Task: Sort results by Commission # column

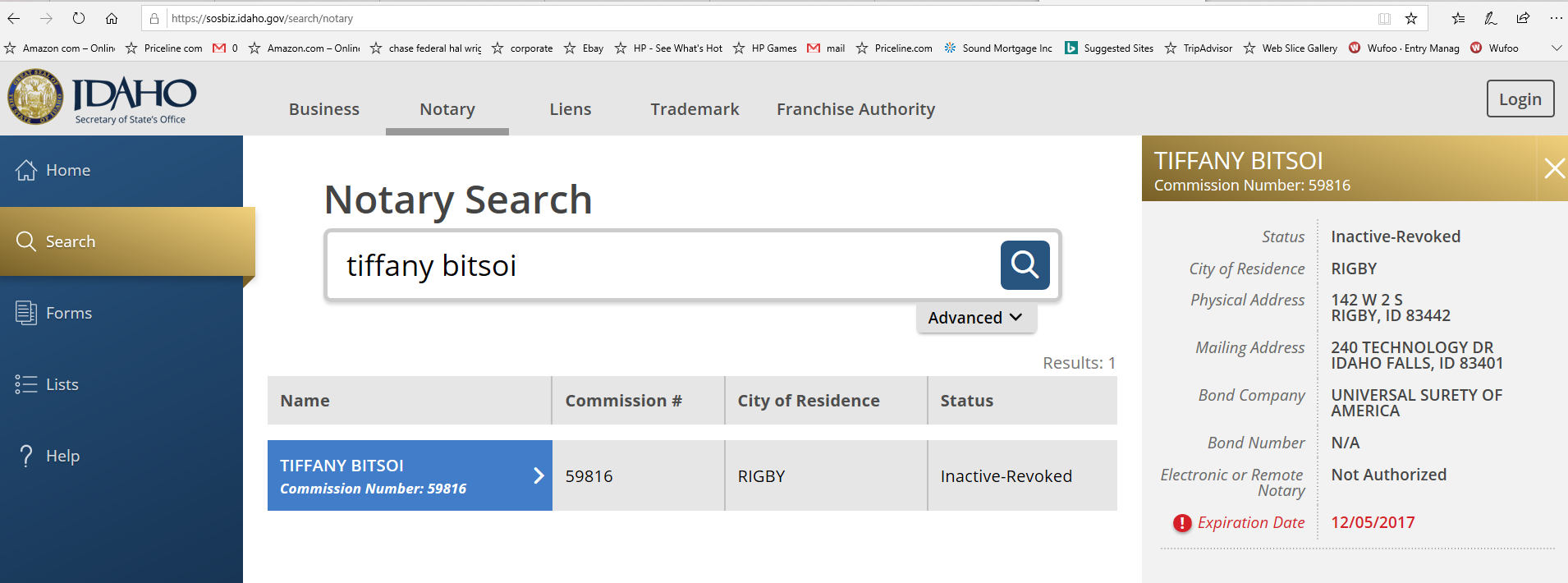Action: click(623, 401)
